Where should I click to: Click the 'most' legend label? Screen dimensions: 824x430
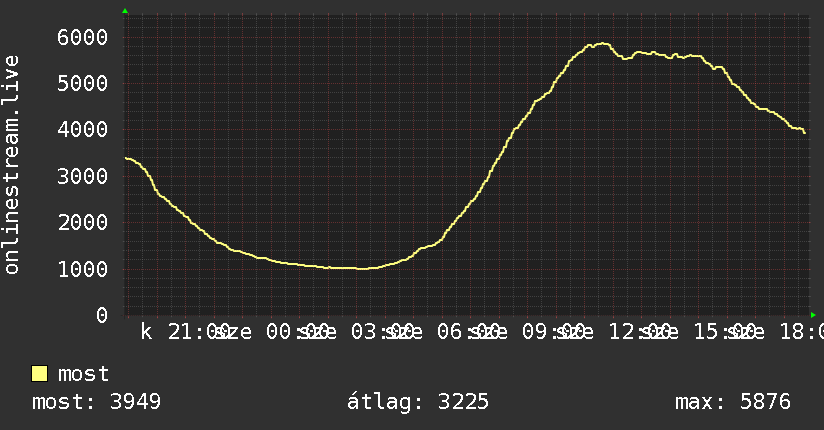click(x=83, y=374)
